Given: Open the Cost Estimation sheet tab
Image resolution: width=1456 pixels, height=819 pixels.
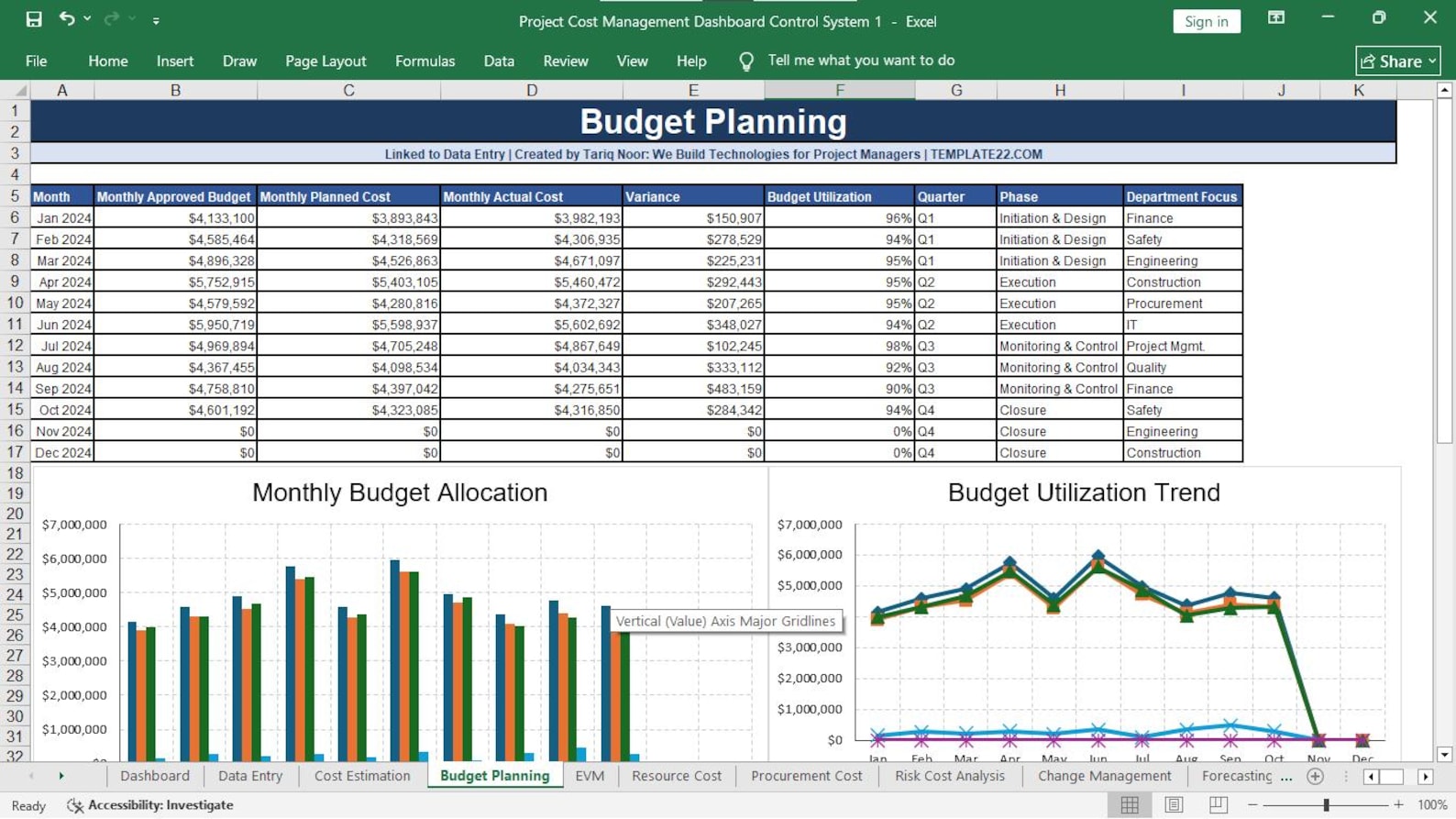Looking at the screenshot, I should 362,776.
